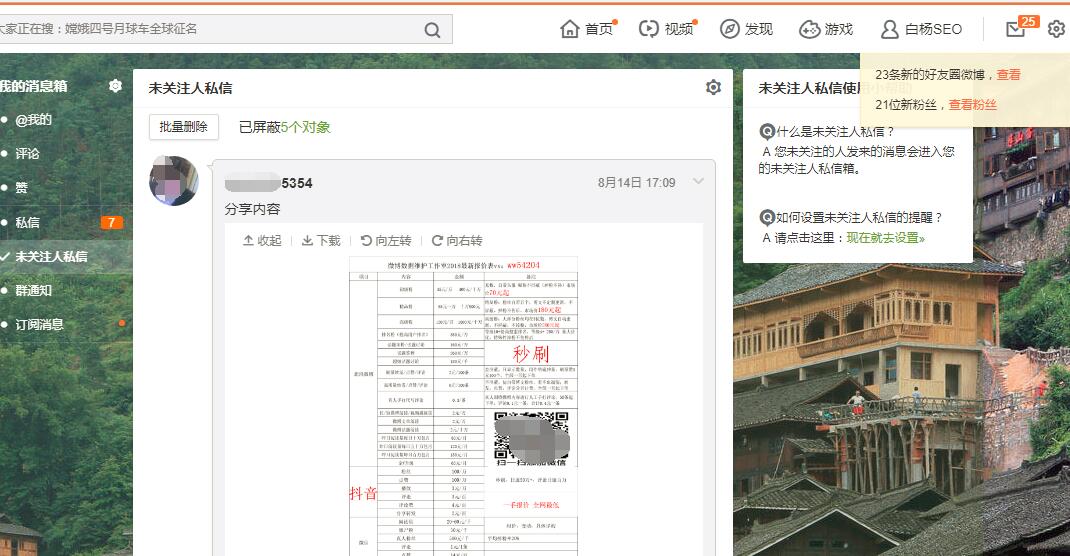Click the search magnifier icon
Screen dimensions: 1070x556
pos(432,29)
